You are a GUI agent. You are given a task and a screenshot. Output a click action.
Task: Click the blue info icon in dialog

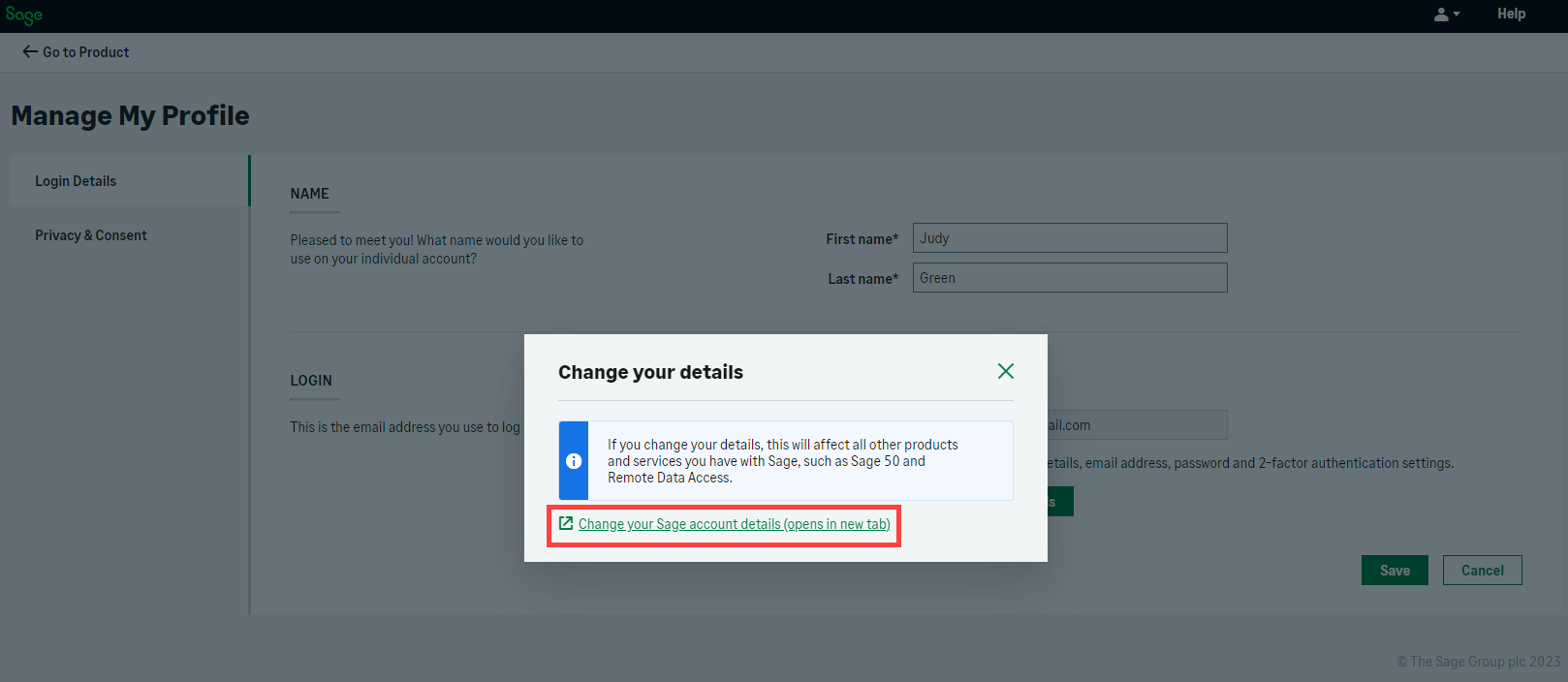pos(574,461)
